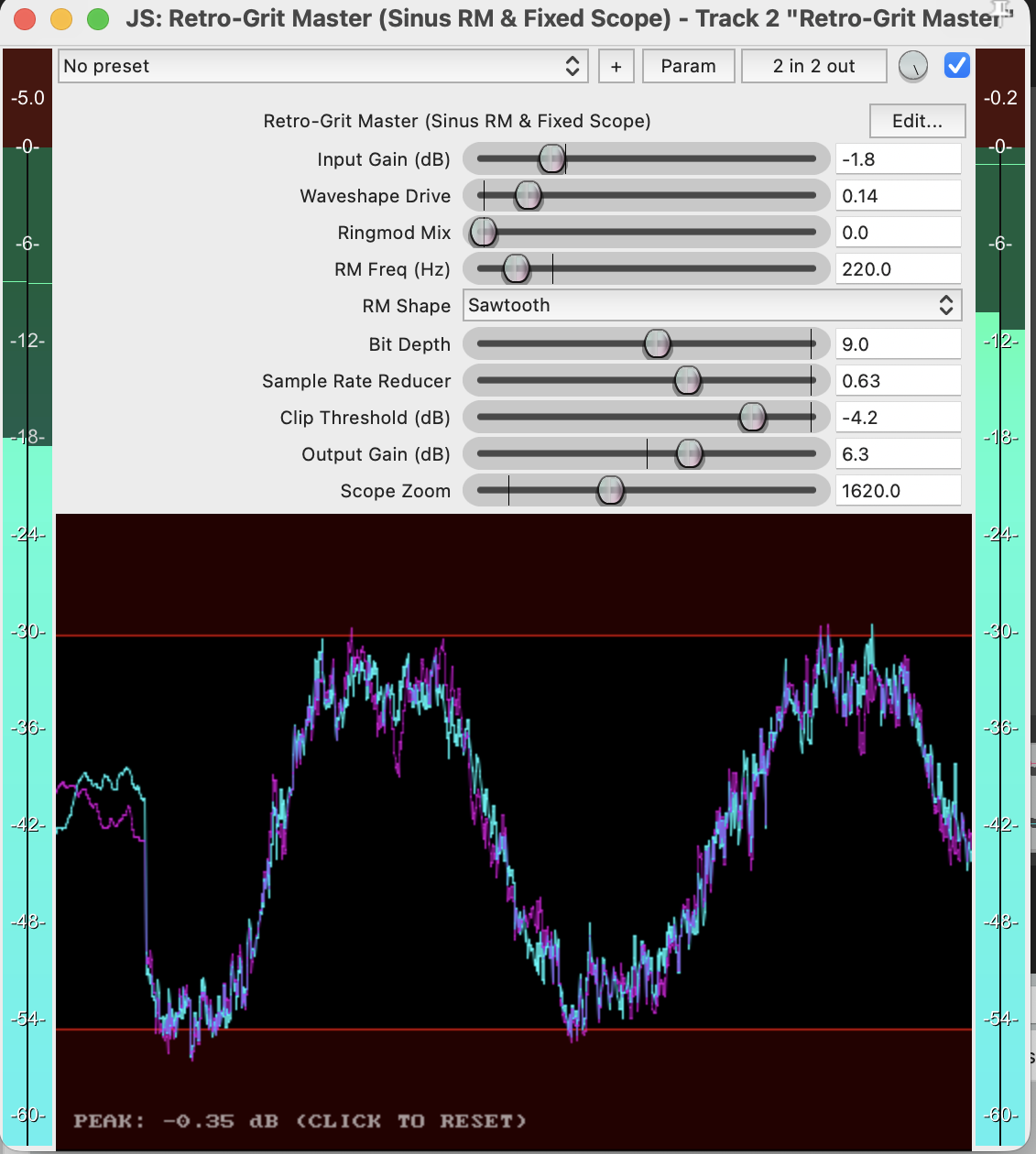Click the Output Gain slider handle
This screenshot has height=1154, width=1036.
click(689, 453)
